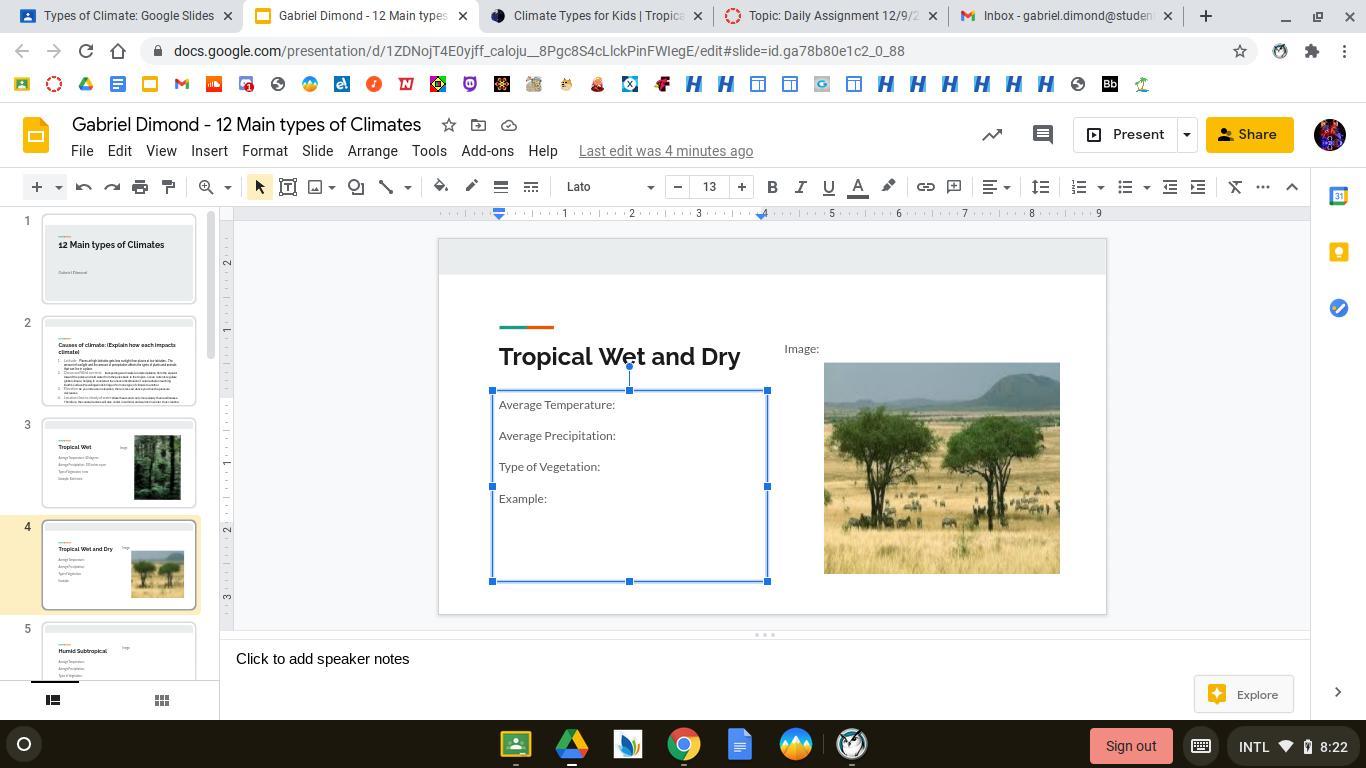Open the text align dropdown
This screenshot has width=1366, height=768.
click(996, 187)
